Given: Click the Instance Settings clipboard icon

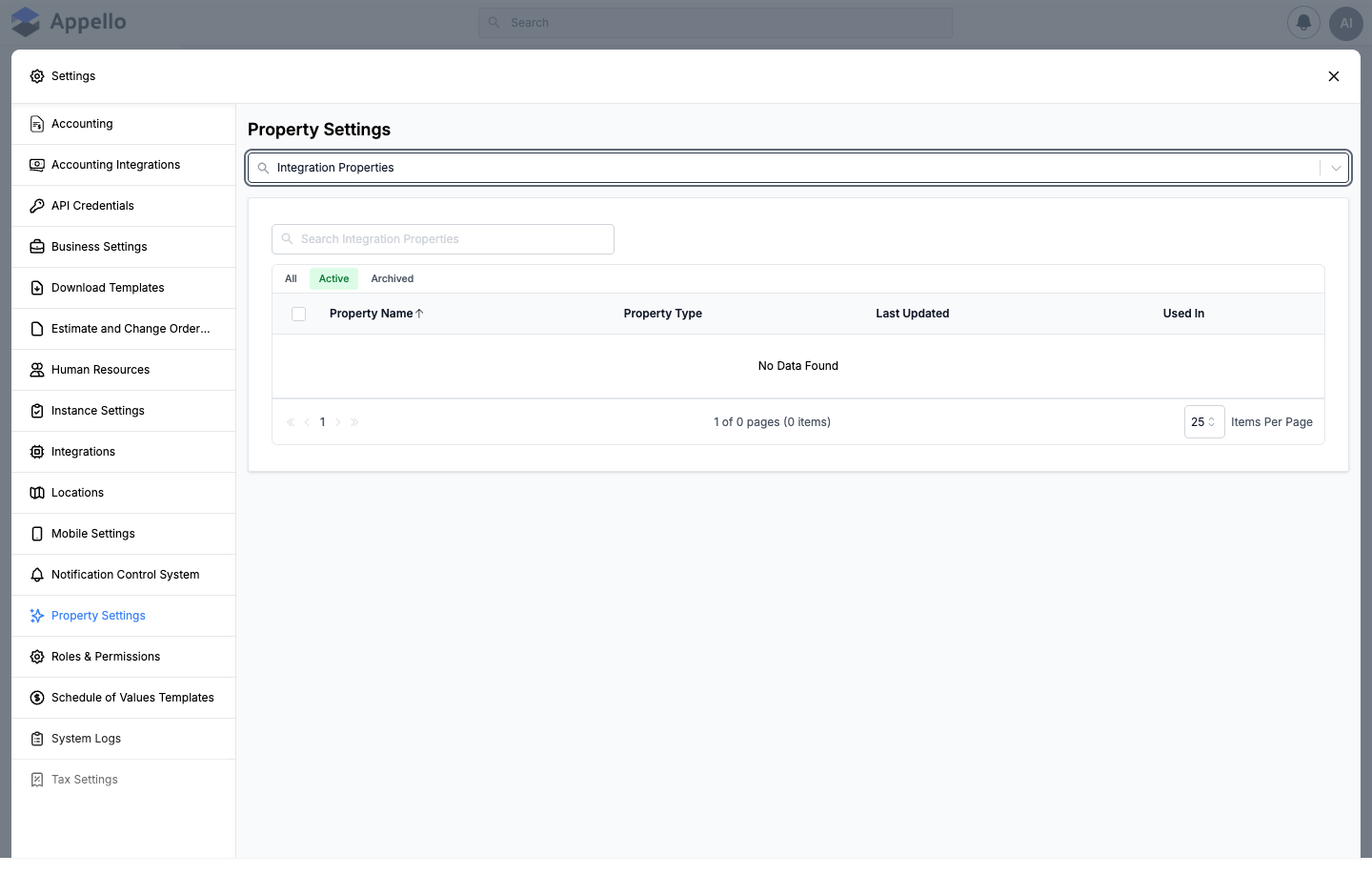Looking at the screenshot, I should click(x=37, y=411).
